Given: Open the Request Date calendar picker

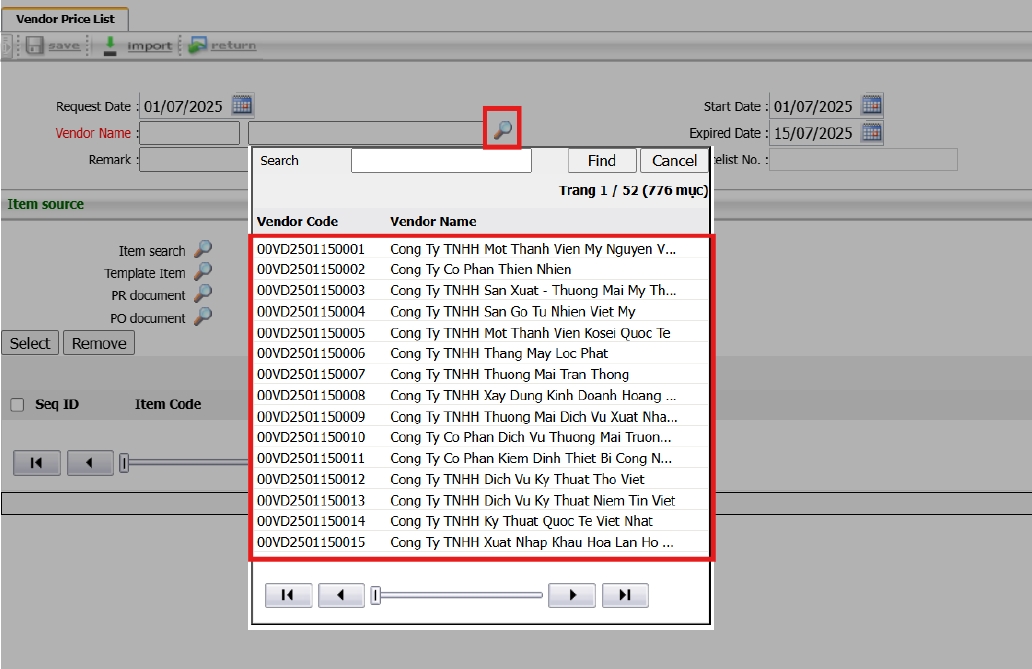Looking at the screenshot, I should [242, 105].
